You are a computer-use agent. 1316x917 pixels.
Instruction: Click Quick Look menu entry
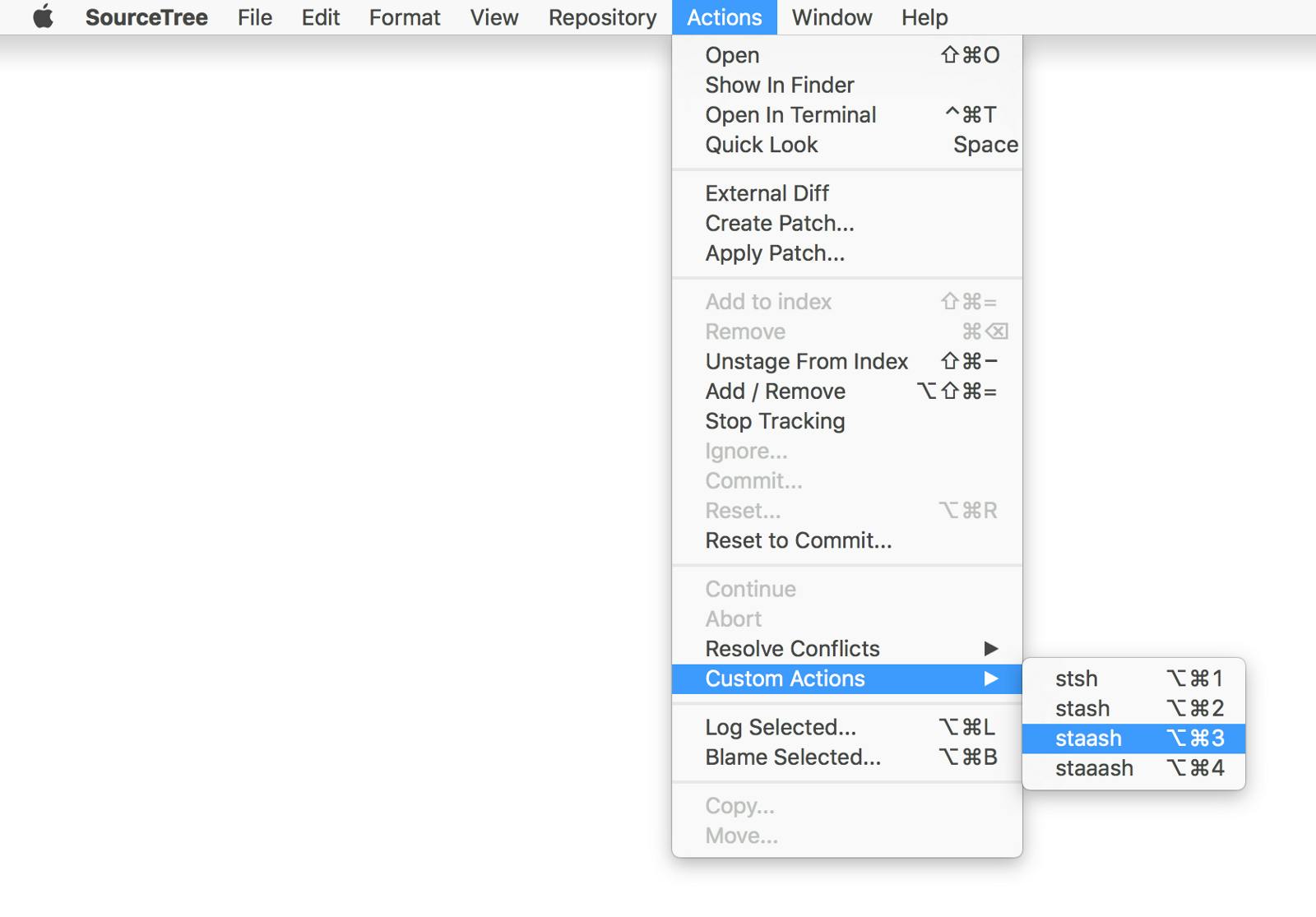[762, 145]
